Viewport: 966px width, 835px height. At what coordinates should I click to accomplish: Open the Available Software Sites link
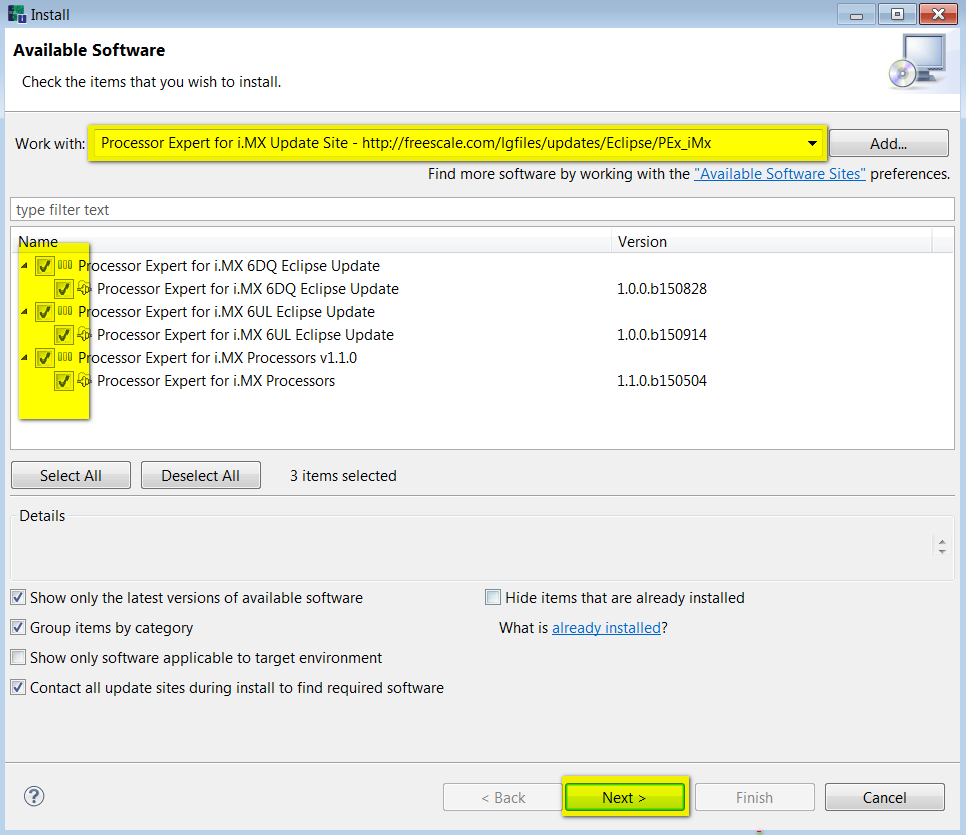click(x=779, y=174)
